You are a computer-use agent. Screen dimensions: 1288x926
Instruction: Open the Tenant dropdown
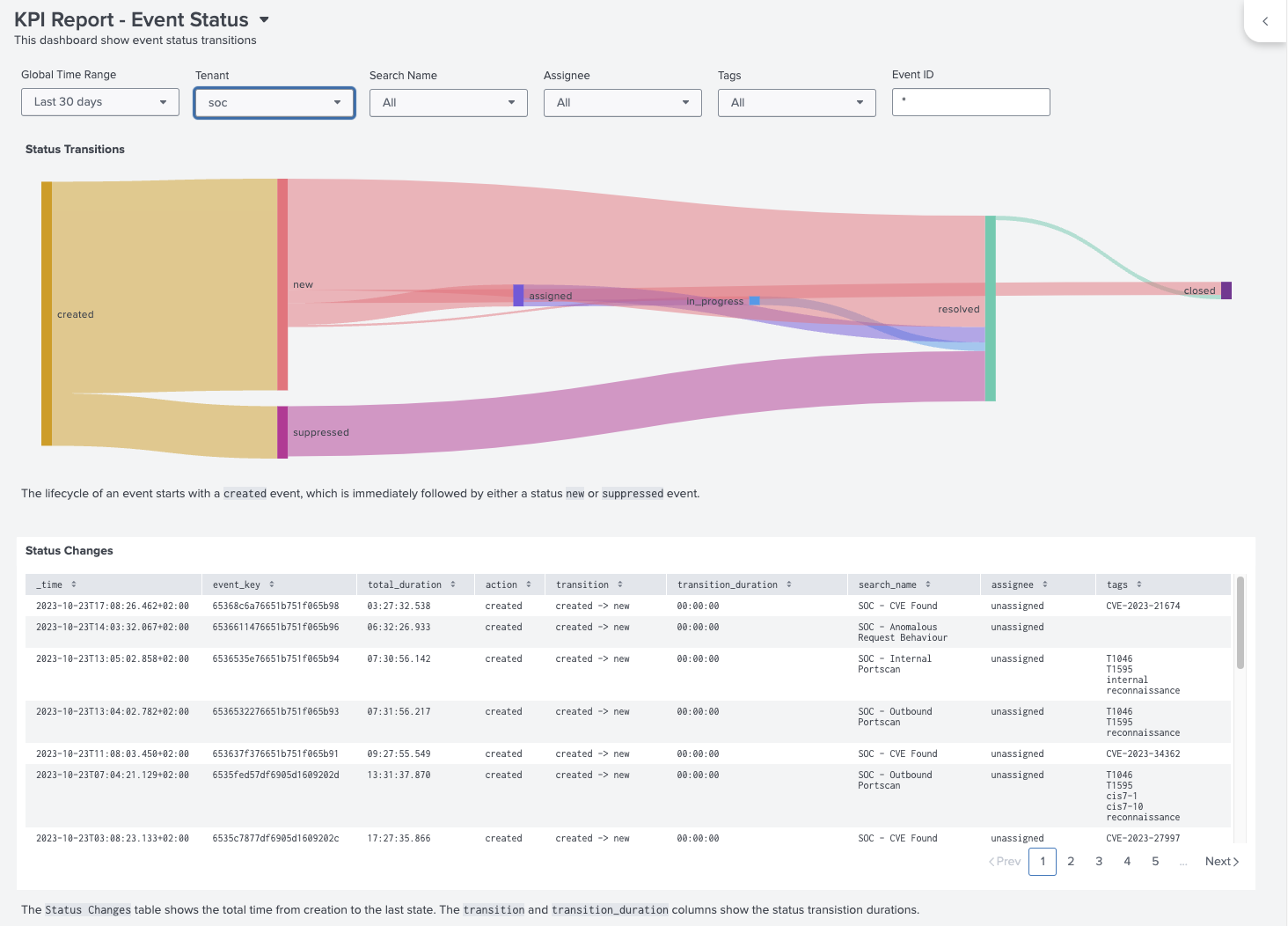click(x=274, y=102)
